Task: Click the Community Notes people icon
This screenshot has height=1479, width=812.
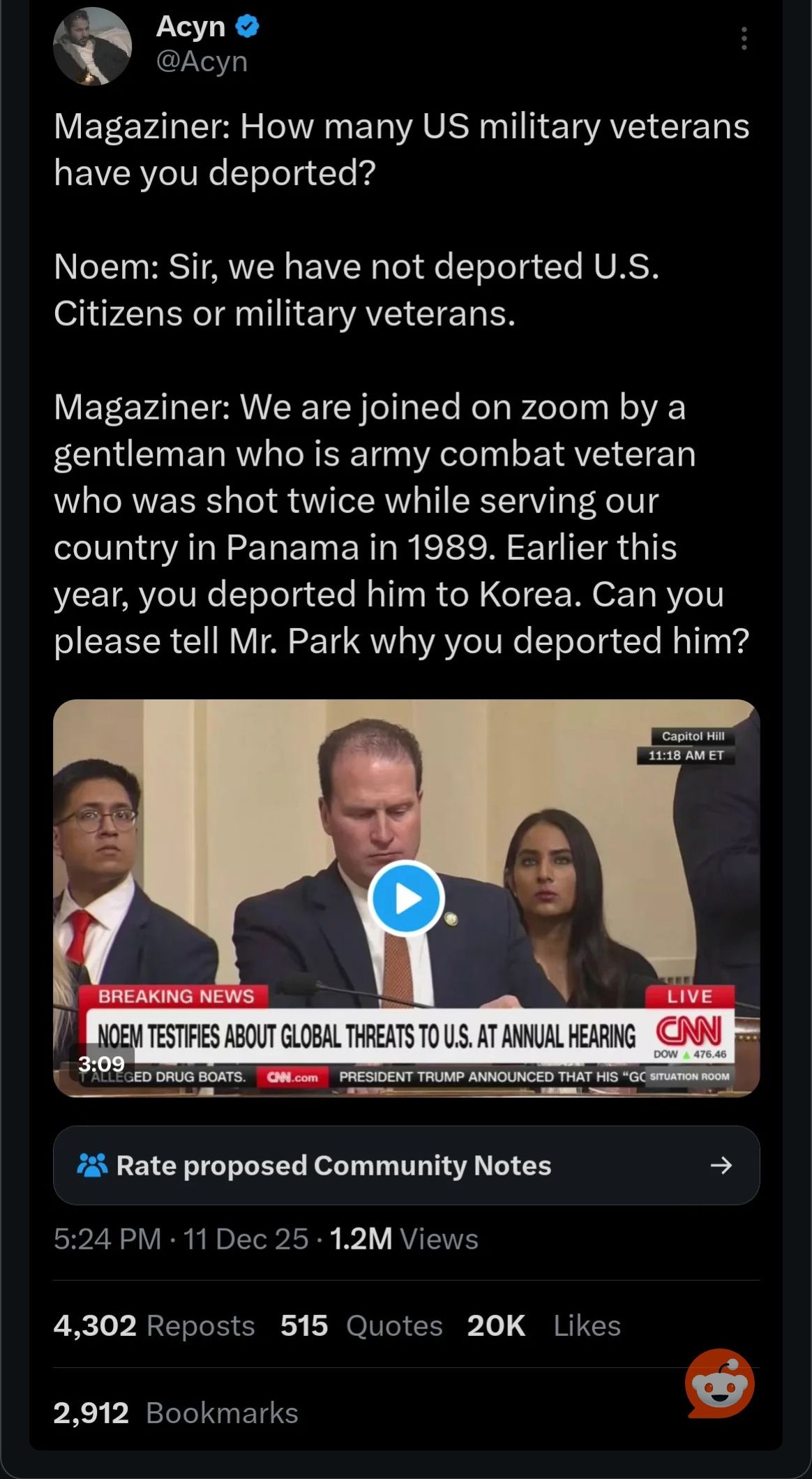Action: coord(93,1165)
